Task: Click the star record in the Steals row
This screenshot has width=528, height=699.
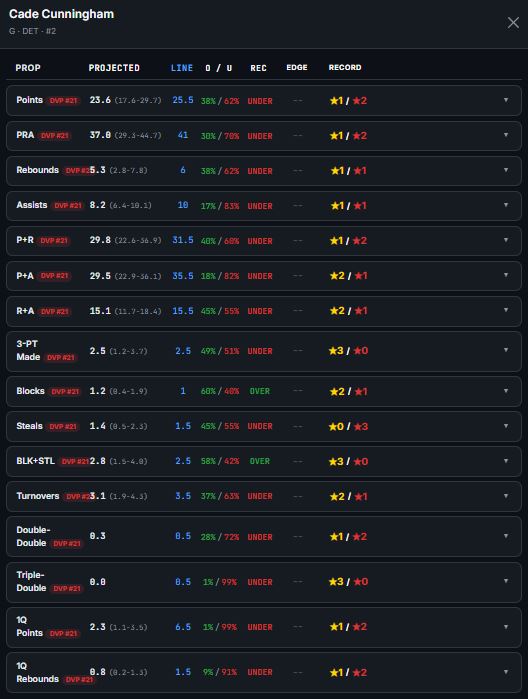Action: (x=348, y=426)
